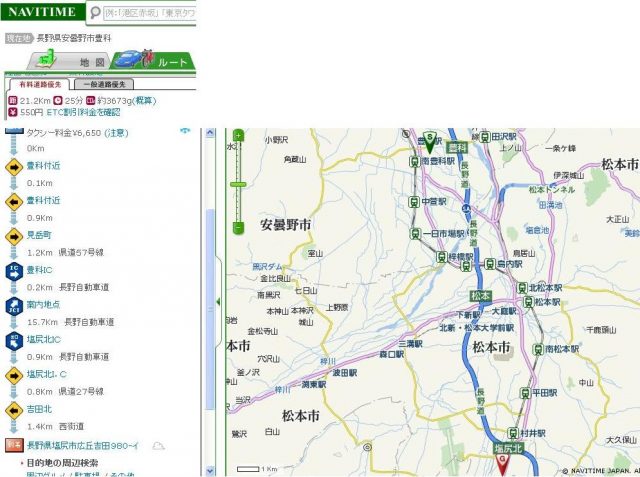Click the 見岳町 turn arrow icon
The image size is (640, 477).
14,237
